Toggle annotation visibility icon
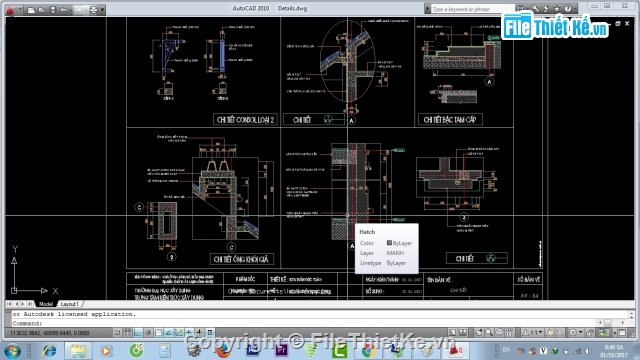Image resolution: width=640 pixels, height=360 pixels. [x=549, y=333]
